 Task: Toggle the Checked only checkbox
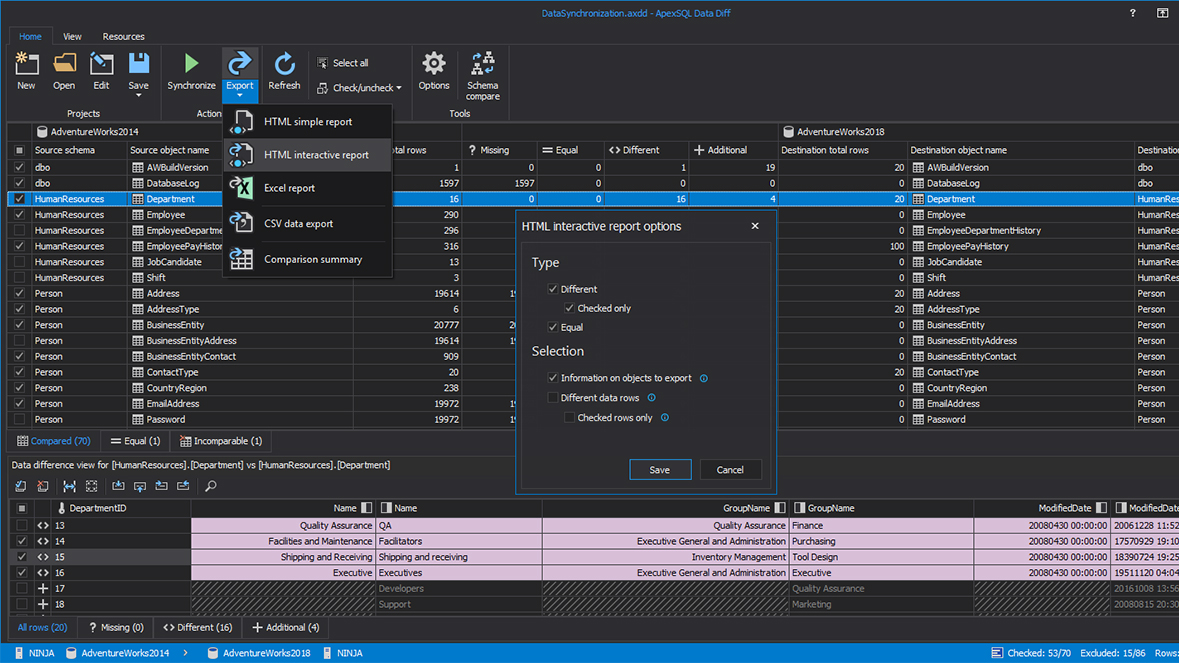point(569,308)
